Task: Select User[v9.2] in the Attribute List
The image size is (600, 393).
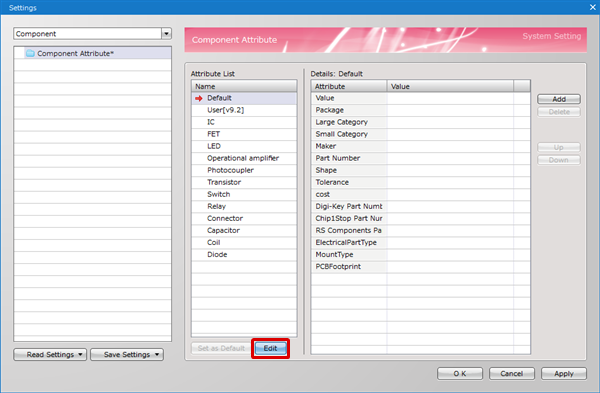Action: (244, 110)
